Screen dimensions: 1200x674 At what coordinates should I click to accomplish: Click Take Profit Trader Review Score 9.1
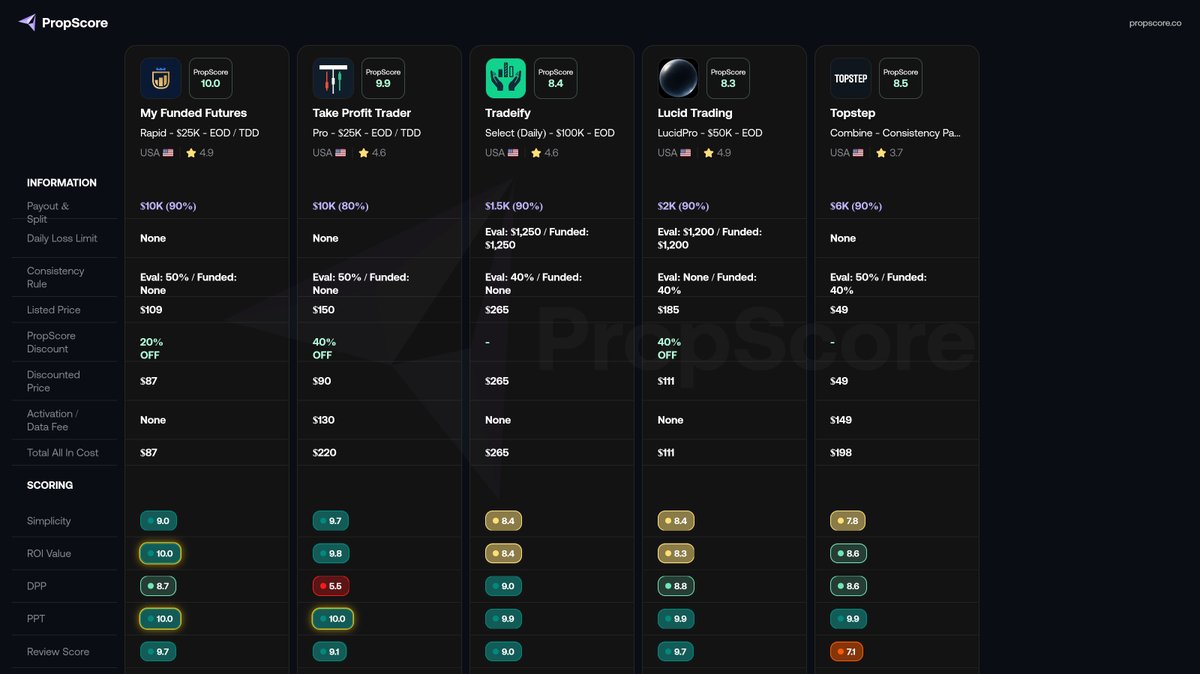[331, 652]
